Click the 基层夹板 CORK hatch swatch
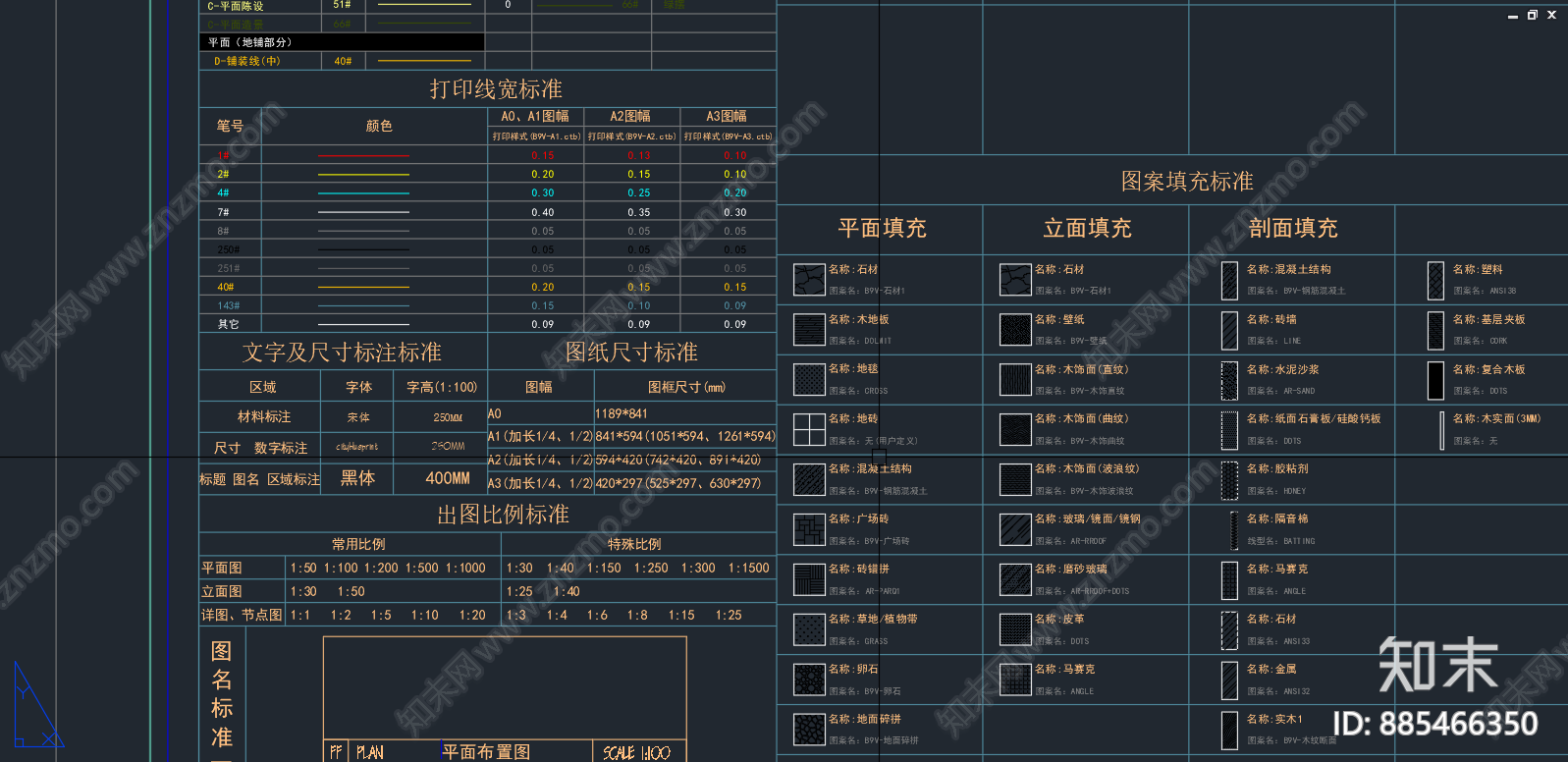The height and width of the screenshot is (762, 1568). 1435,331
